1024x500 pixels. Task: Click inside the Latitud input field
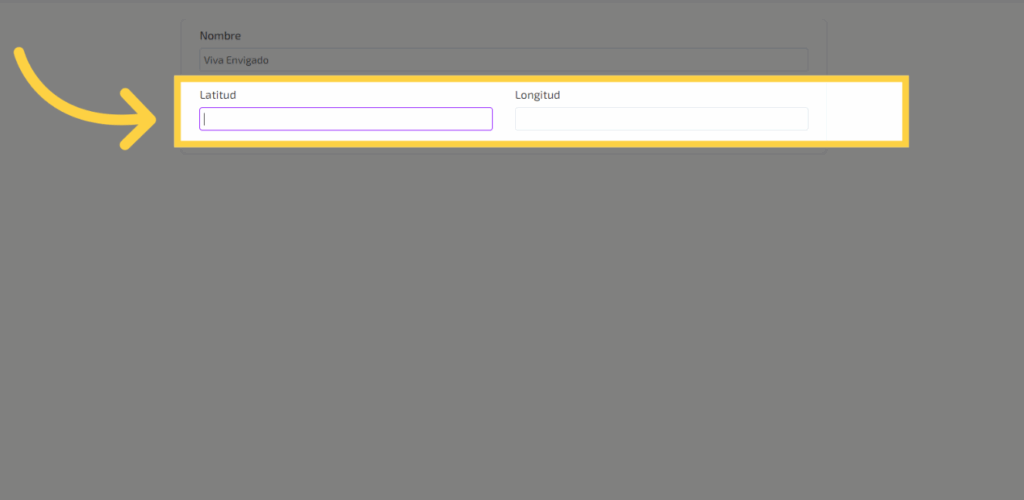coord(345,119)
